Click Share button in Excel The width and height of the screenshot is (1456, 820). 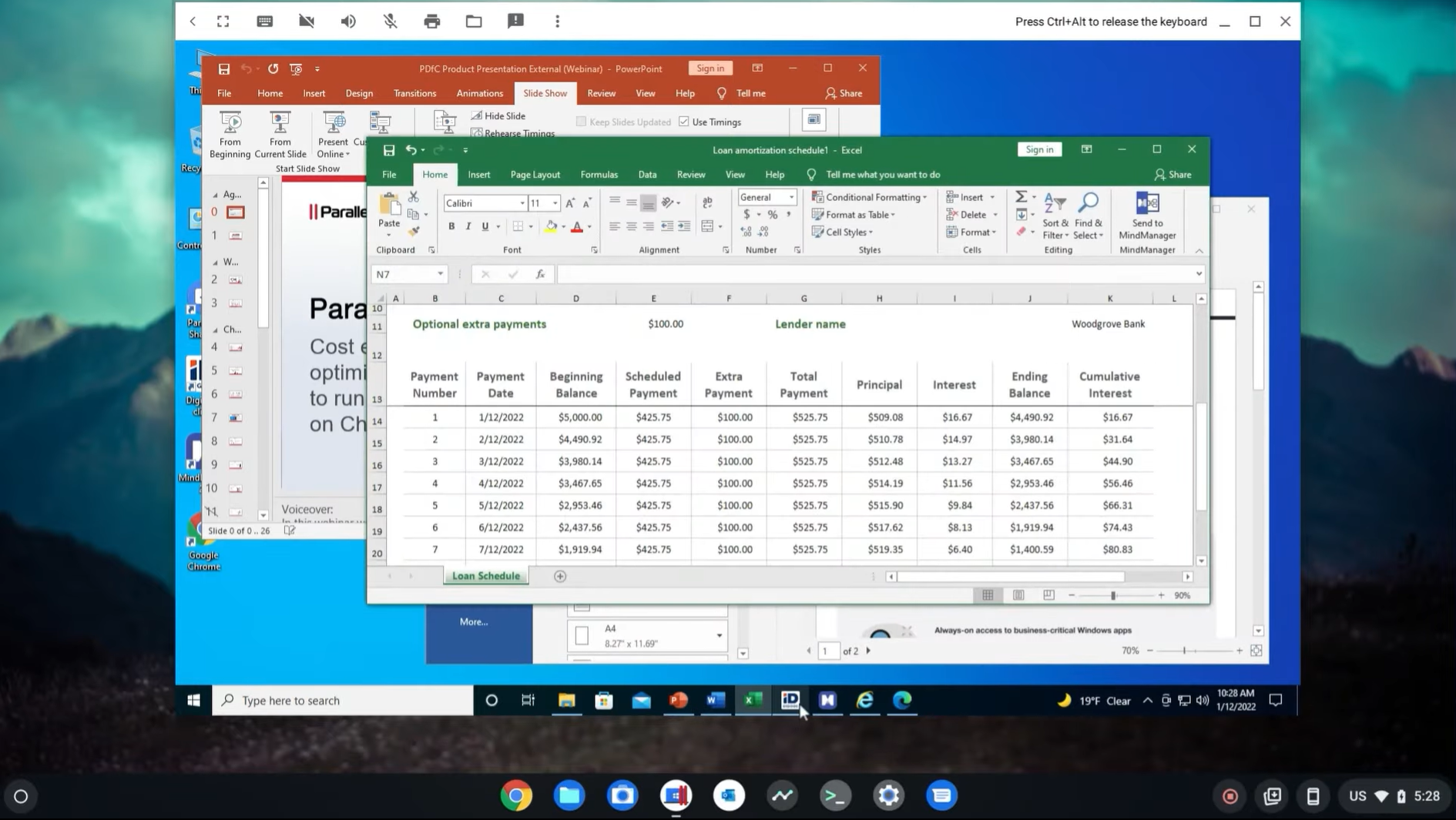pyautogui.click(x=1173, y=175)
